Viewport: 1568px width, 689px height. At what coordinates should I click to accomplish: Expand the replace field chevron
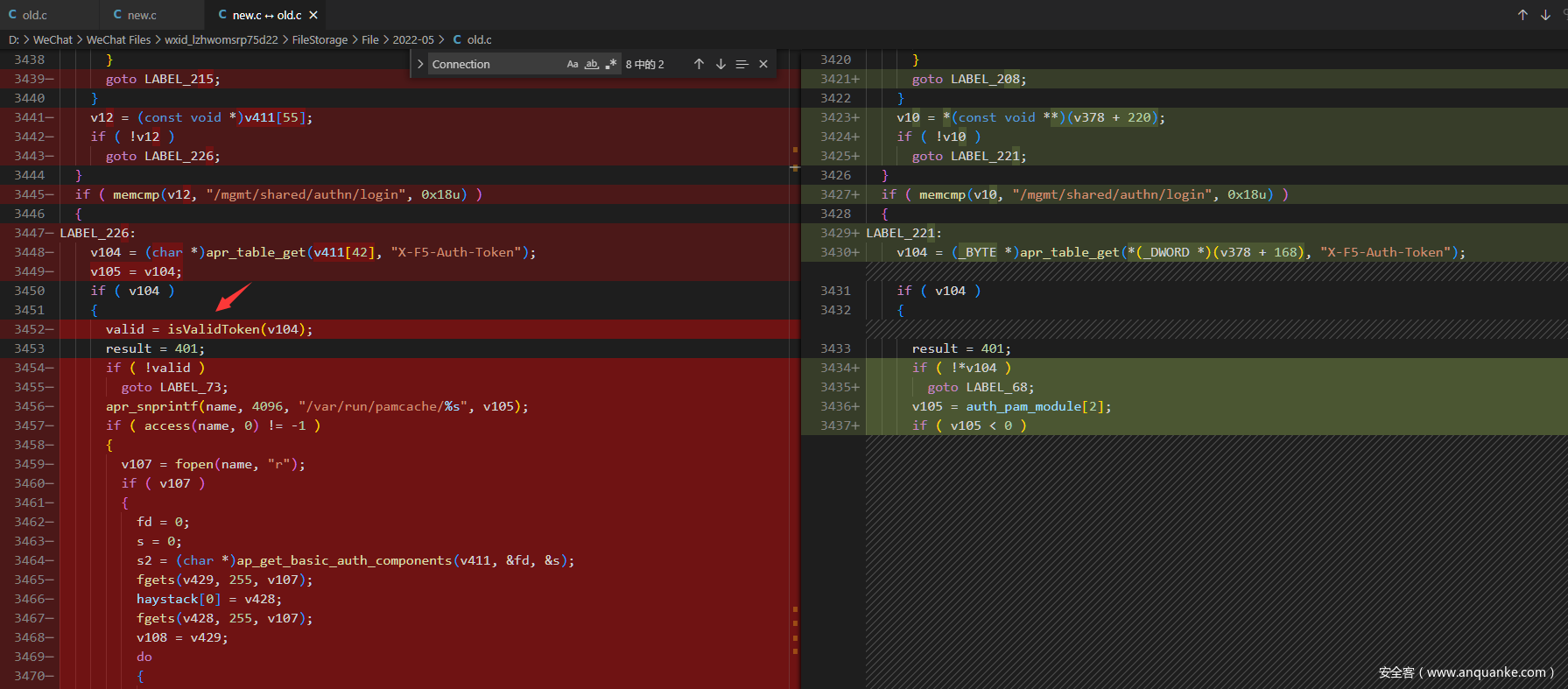[420, 64]
